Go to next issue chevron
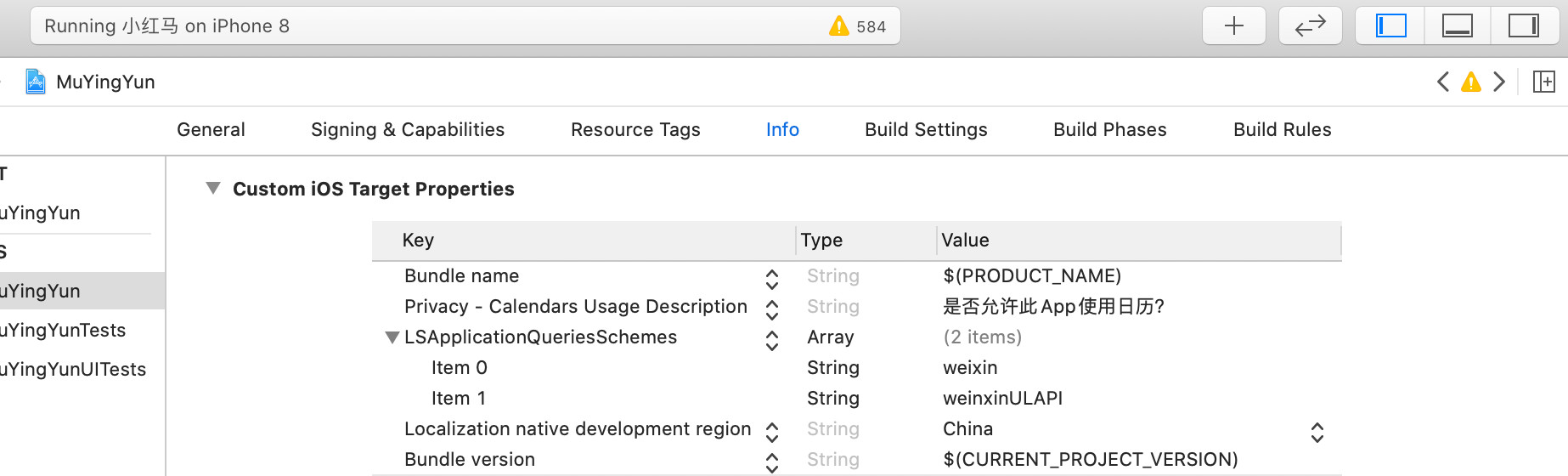This screenshot has width=1568, height=476. [x=1499, y=82]
